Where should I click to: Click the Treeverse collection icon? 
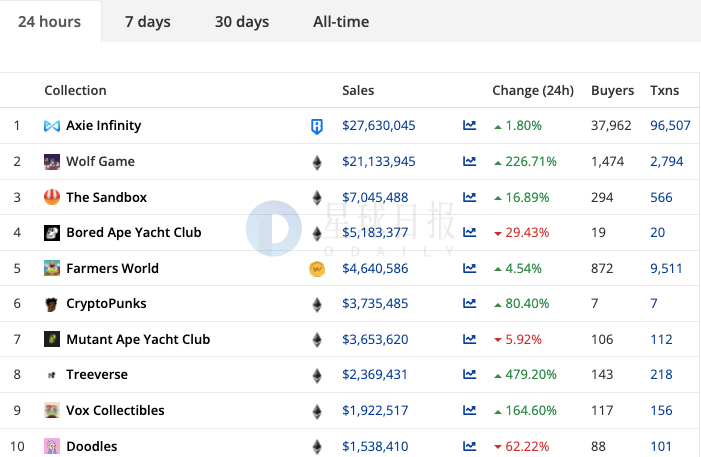pos(52,375)
